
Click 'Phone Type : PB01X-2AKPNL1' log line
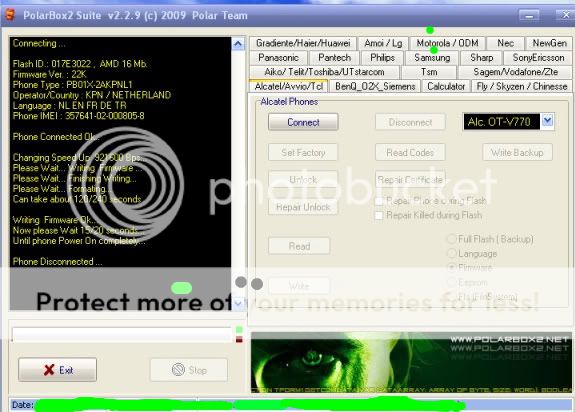click(x=72, y=85)
